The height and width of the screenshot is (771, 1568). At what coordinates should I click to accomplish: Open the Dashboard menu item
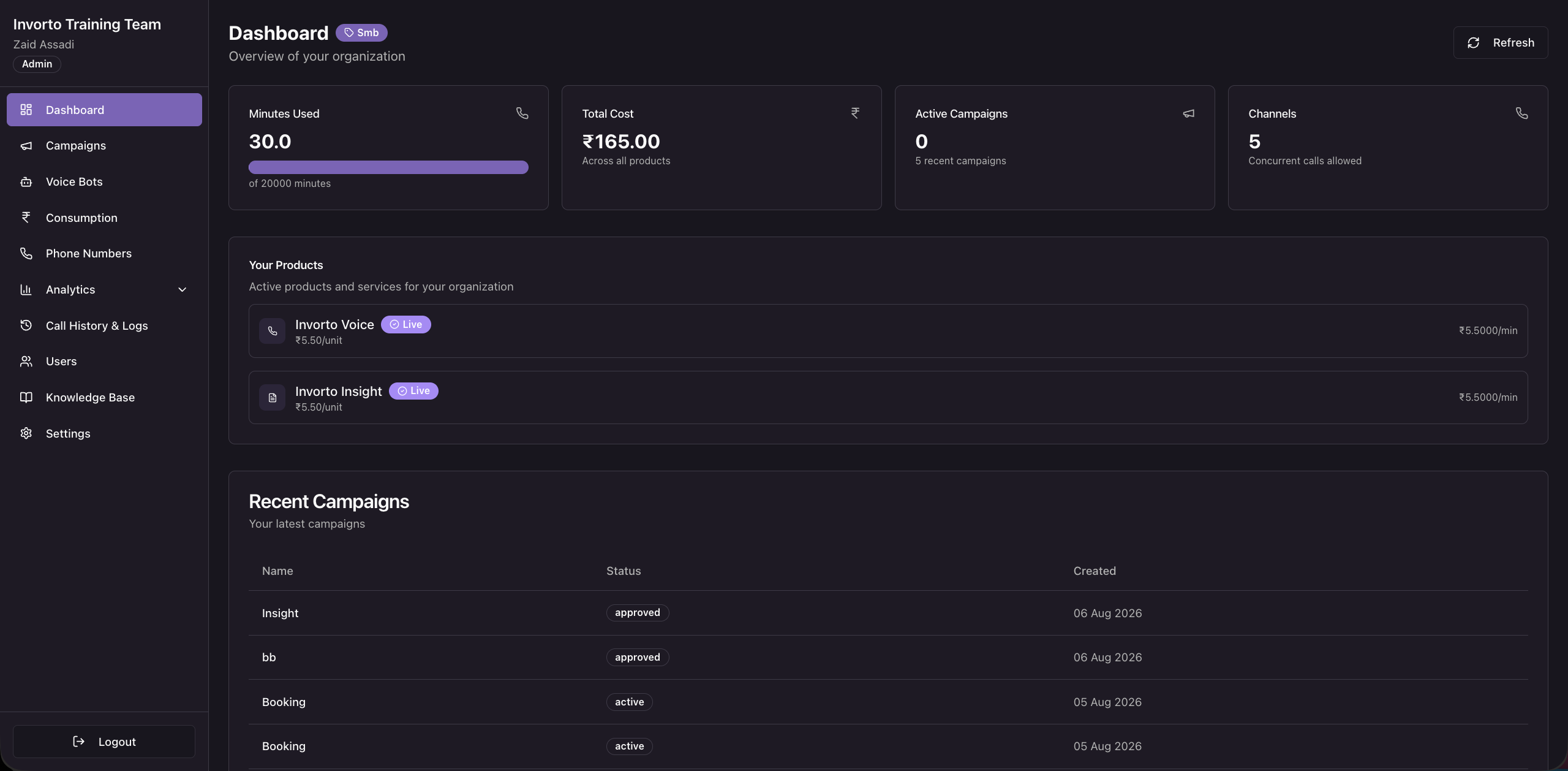104,110
